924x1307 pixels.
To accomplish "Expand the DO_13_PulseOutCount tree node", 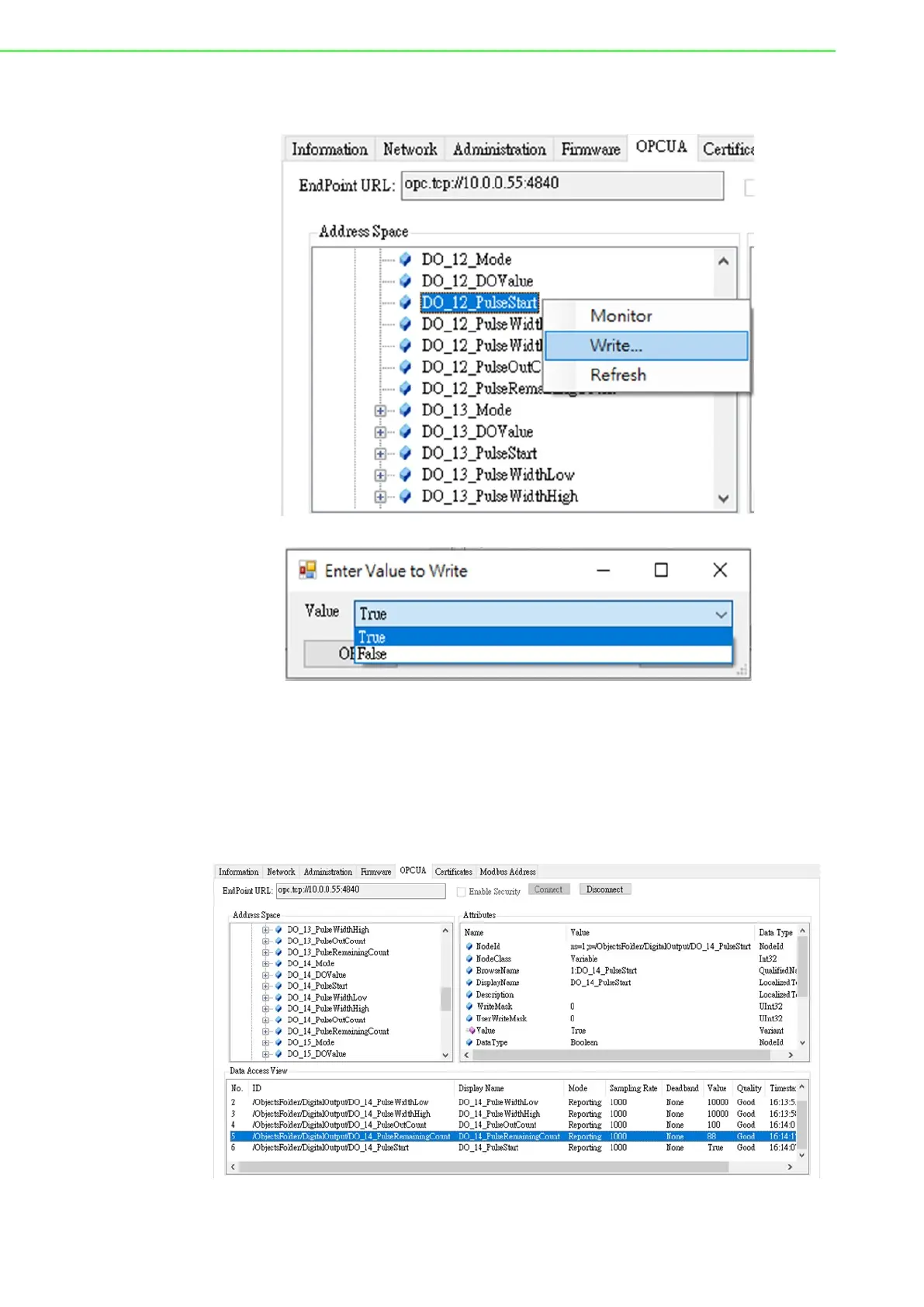I will pyautogui.click(x=265, y=941).
